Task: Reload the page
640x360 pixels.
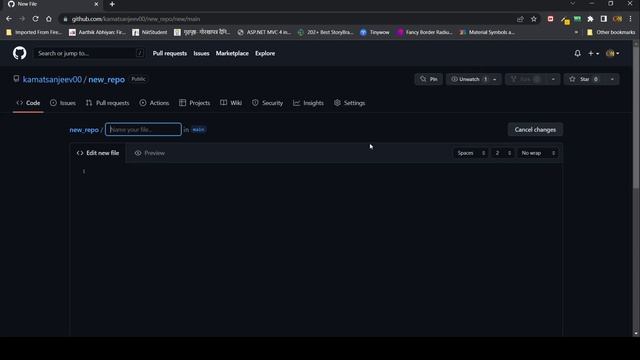Action: click(x=36, y=19)
